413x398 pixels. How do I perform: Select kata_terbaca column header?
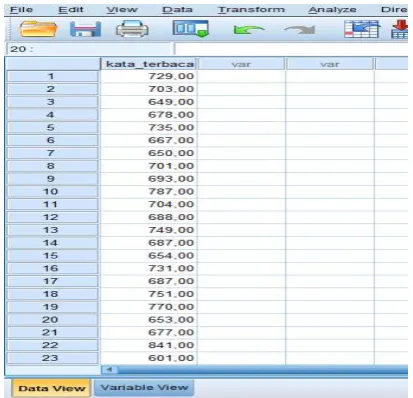(x=149, y=64)
